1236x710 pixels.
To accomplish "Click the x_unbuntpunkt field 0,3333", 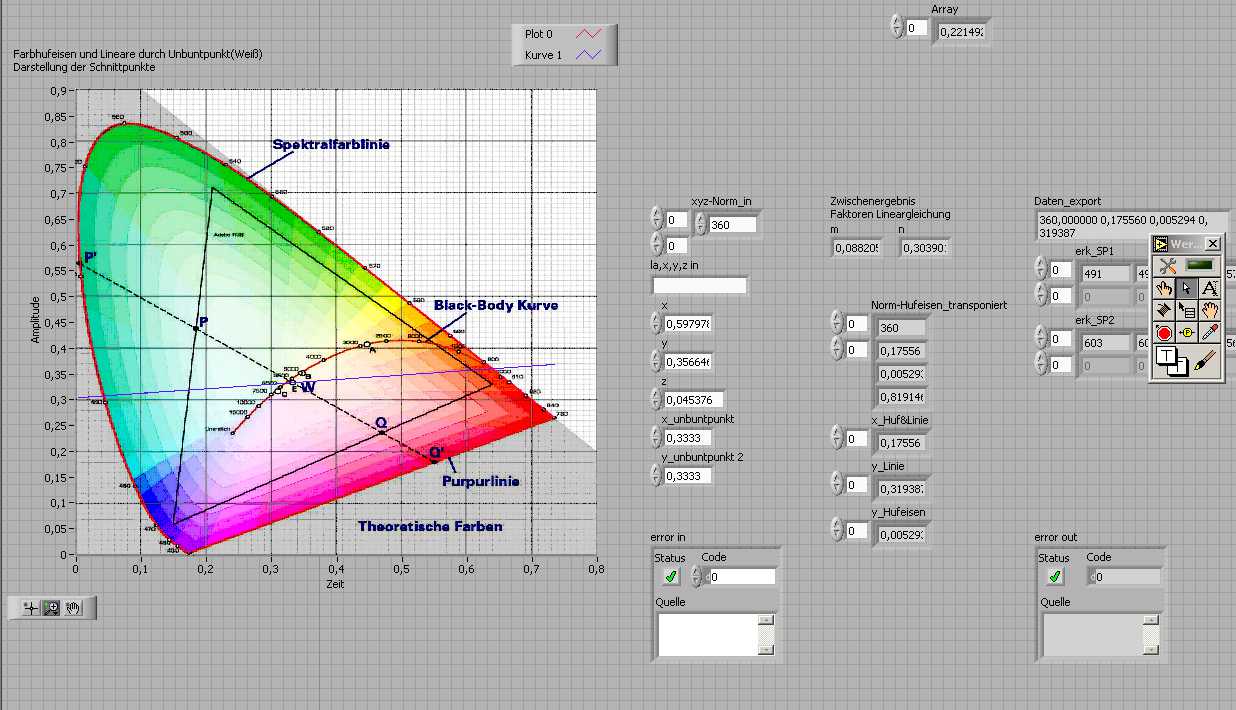I will [x=688, y=438].
